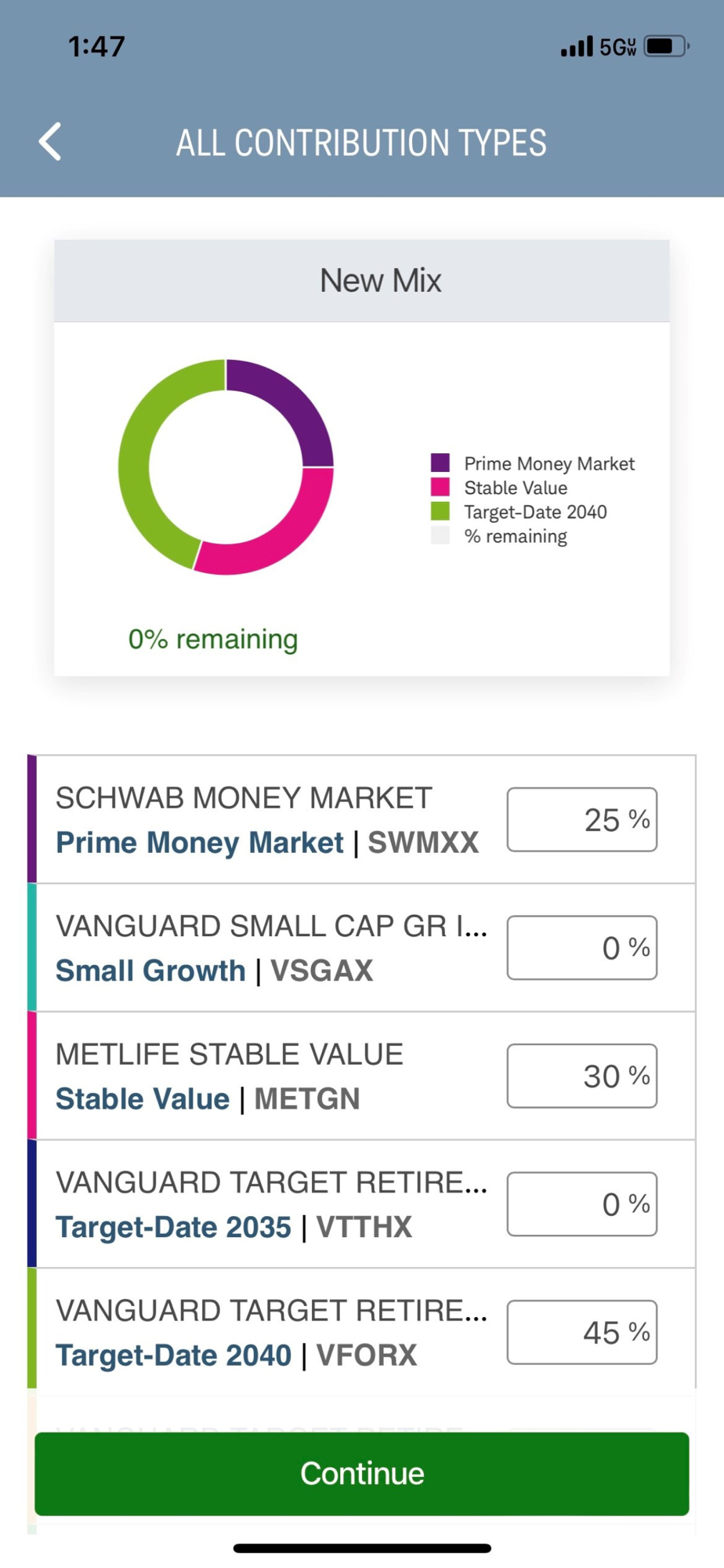The image size is (724, 1568).
Task: Open the Target-Date 2040 fund link
Action: (x=173, y=1356)
